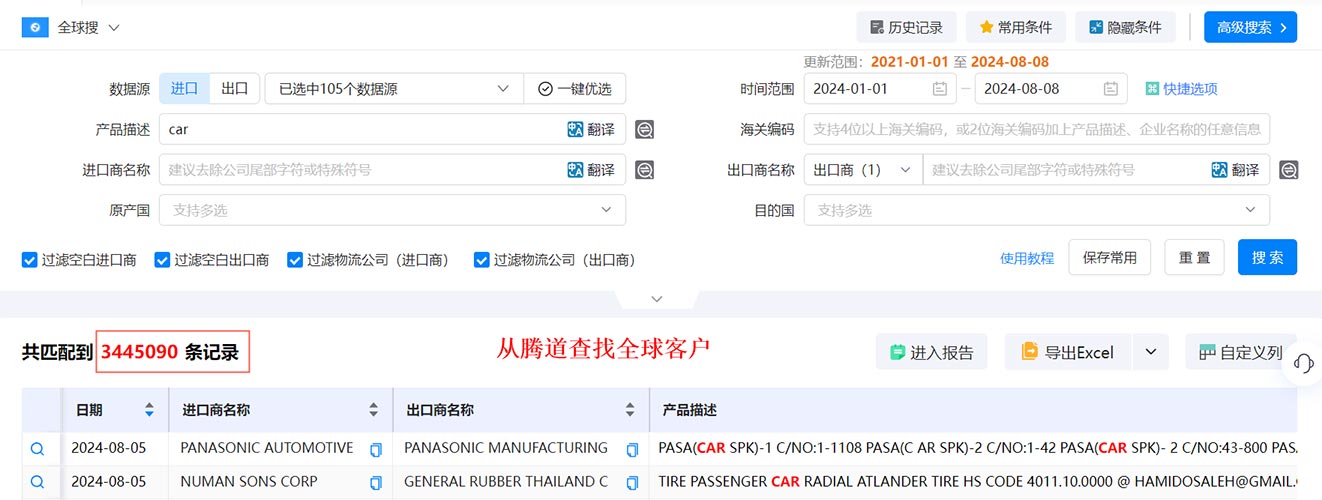Click 翻译 icon in 进口商名称 field
This screenshot has height=500, width=1322.
tap(591, 170)
